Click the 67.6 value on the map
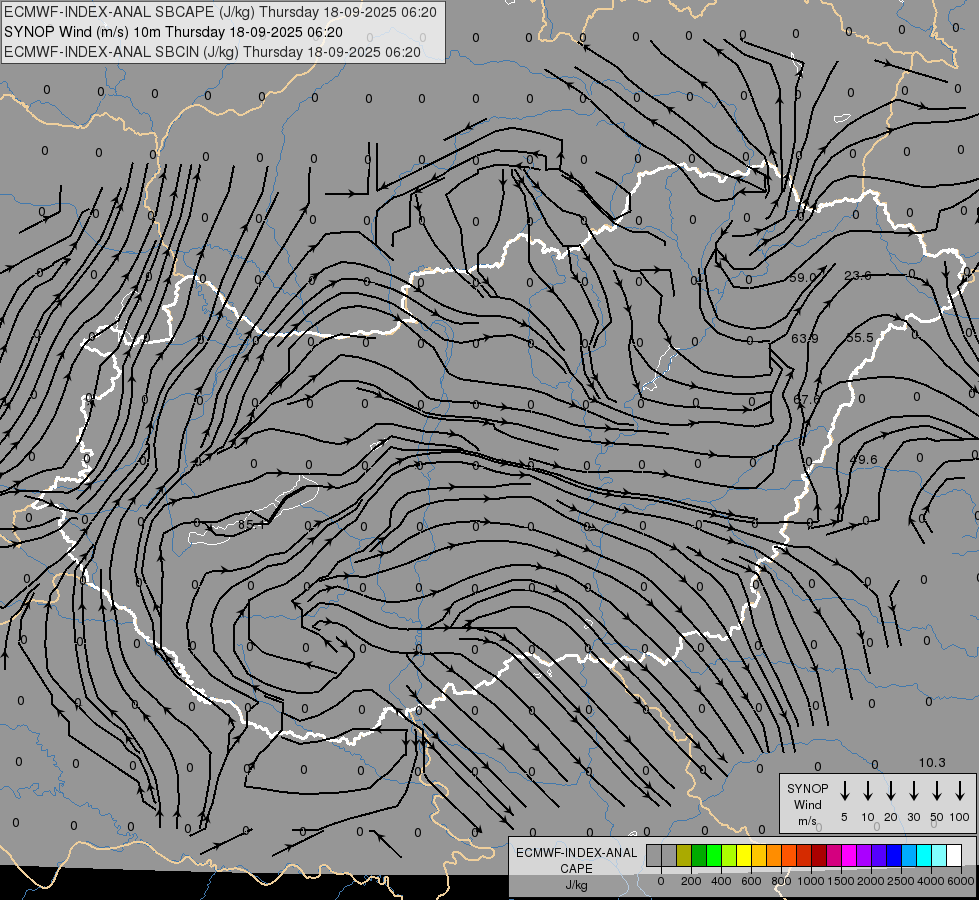Viewport: 979px width, 900px height. (807, 399)
